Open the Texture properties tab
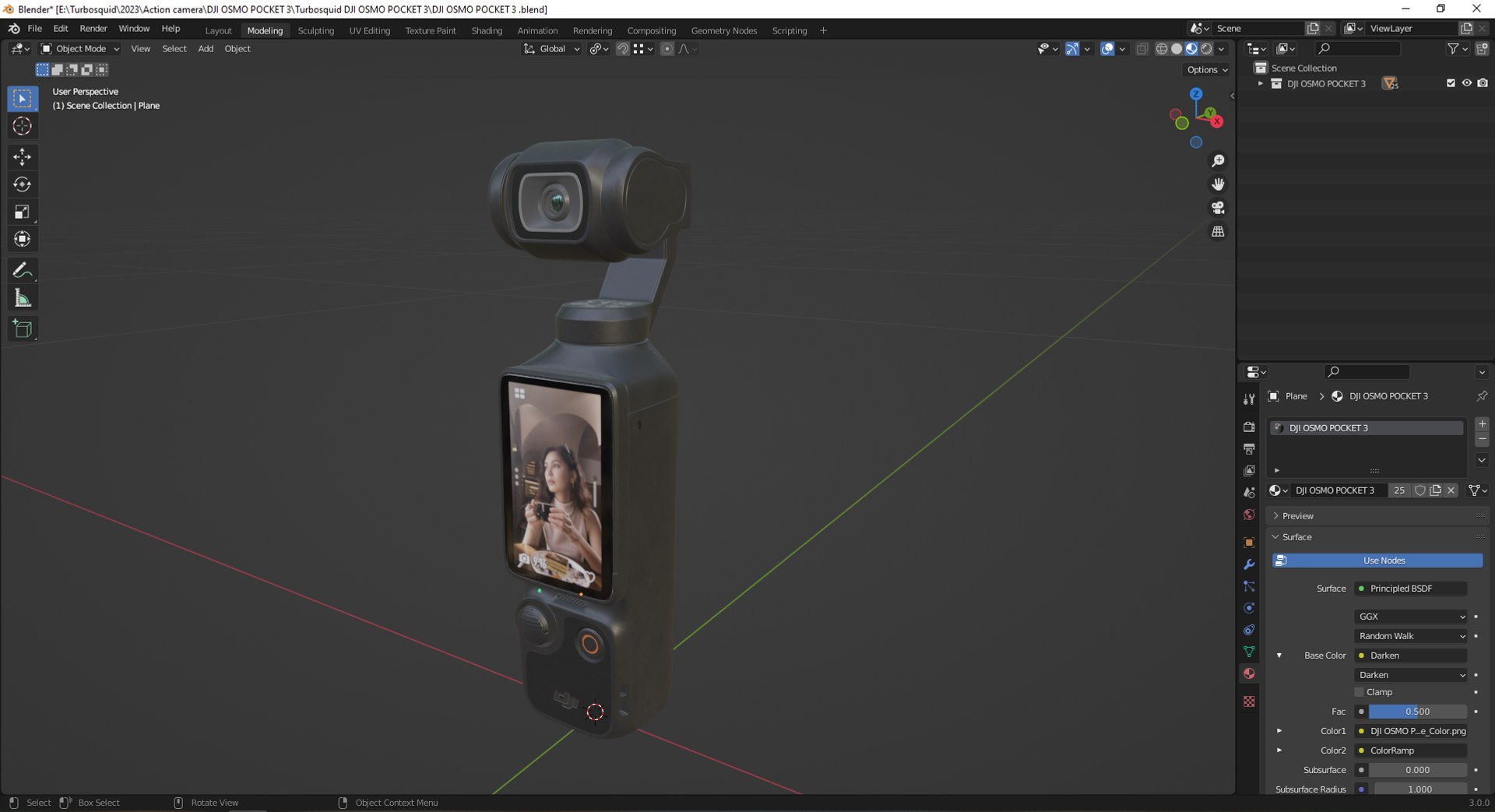 (x=1249, y=701)
